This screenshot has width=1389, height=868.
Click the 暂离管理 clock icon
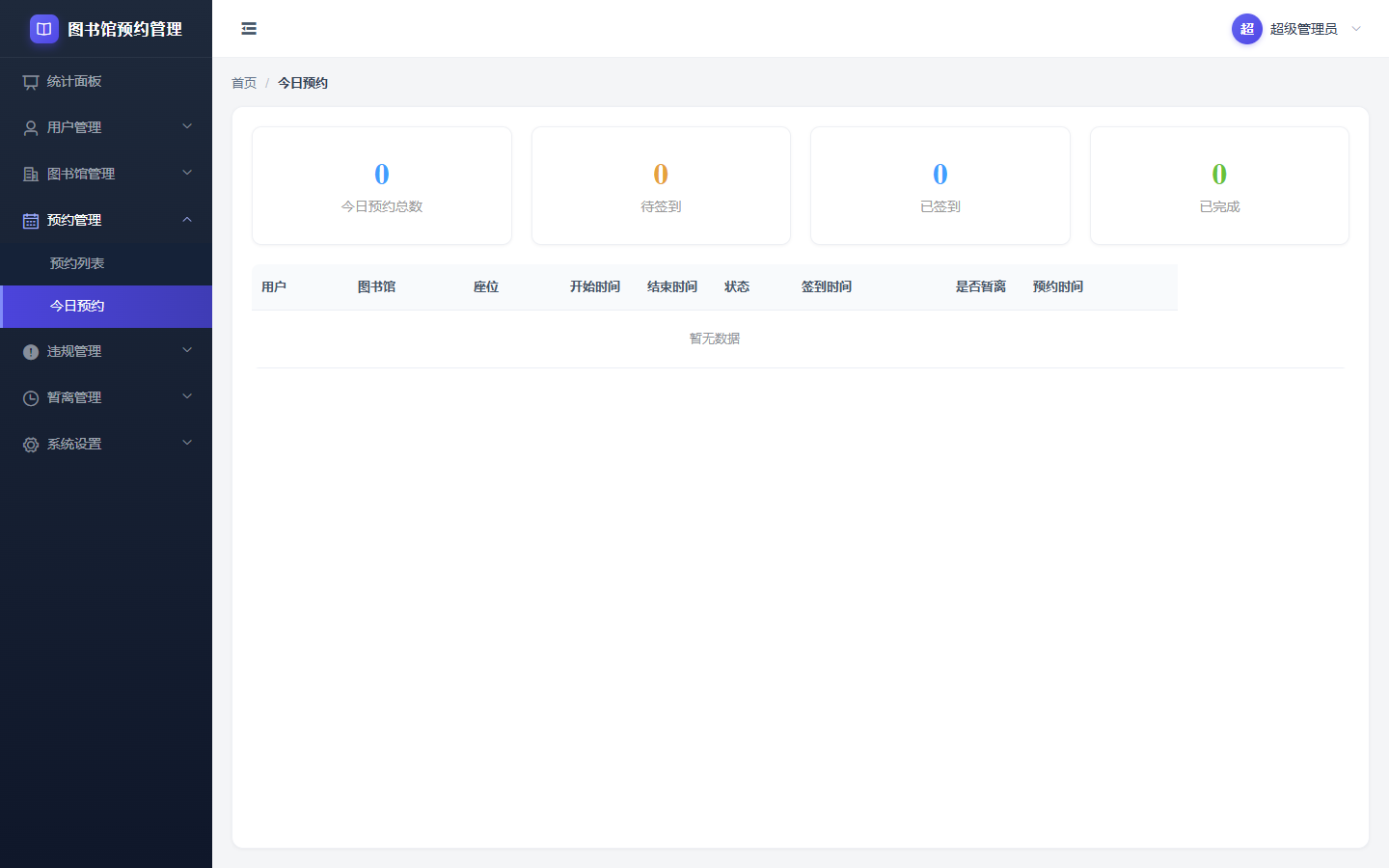pyautogui.click(x=31, y=398)
